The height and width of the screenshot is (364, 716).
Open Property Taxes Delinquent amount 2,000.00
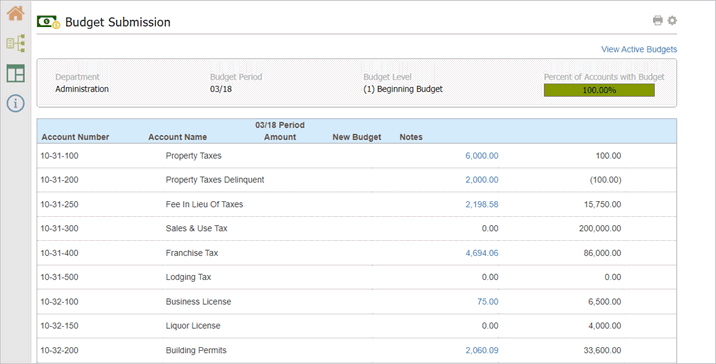[x=482, y=180]
